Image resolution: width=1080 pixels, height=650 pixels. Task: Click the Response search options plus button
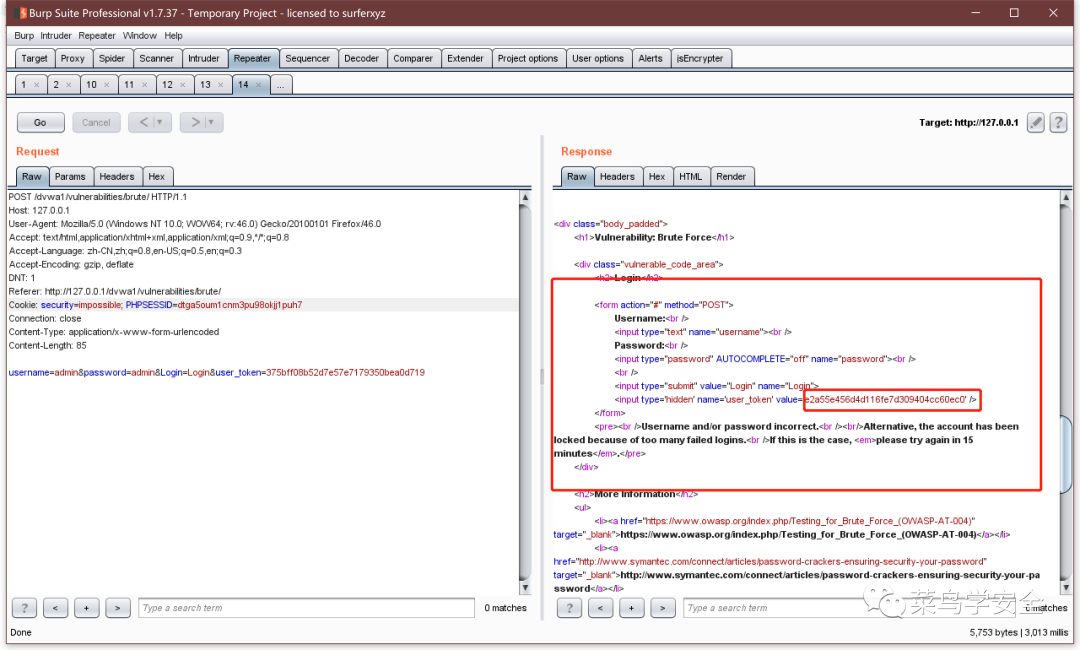pos(631,608)
